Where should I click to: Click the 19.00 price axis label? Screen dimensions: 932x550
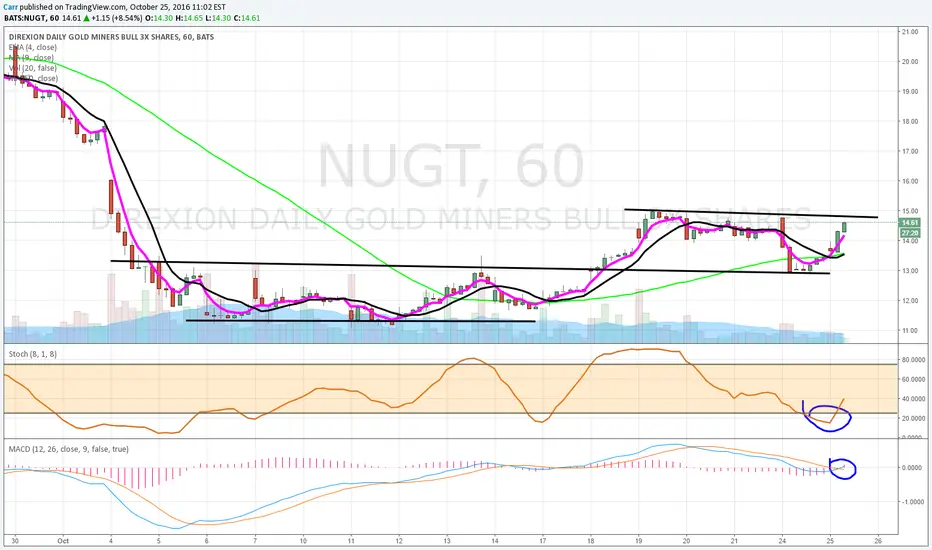(x=910, y=92)
